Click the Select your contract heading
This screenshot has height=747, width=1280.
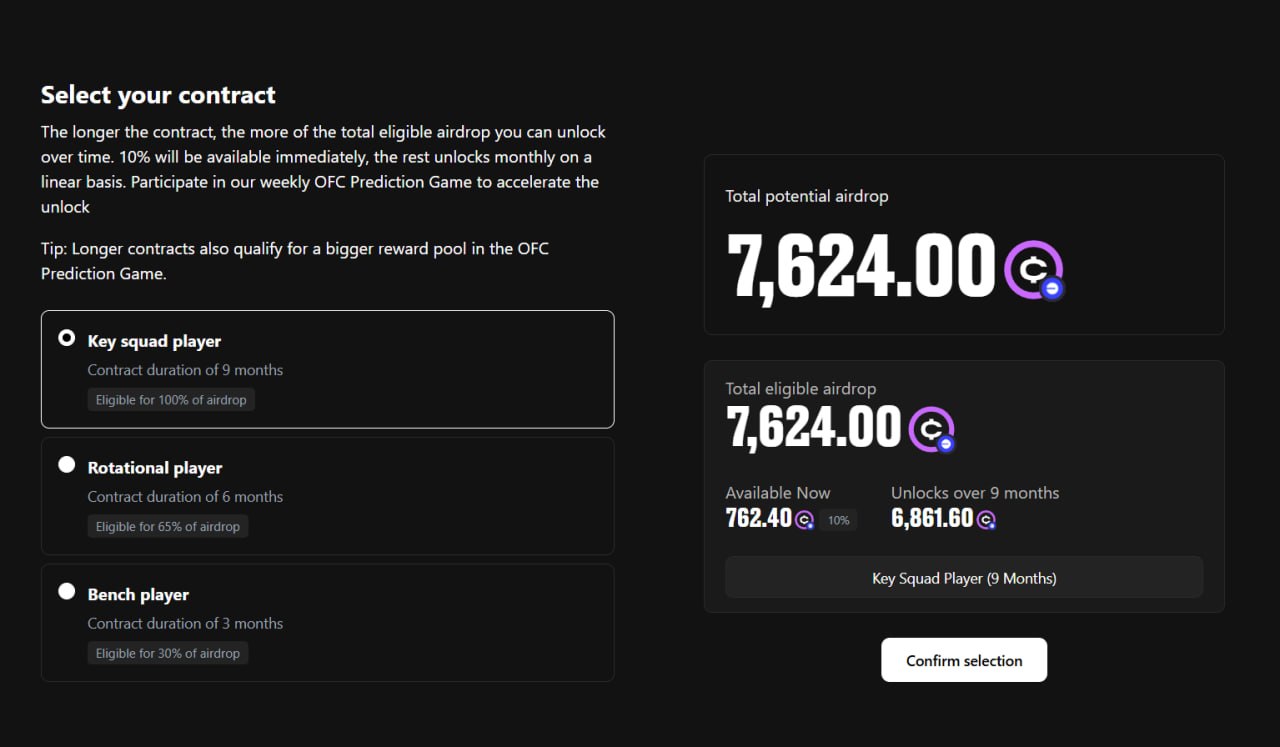pos(158,95)
